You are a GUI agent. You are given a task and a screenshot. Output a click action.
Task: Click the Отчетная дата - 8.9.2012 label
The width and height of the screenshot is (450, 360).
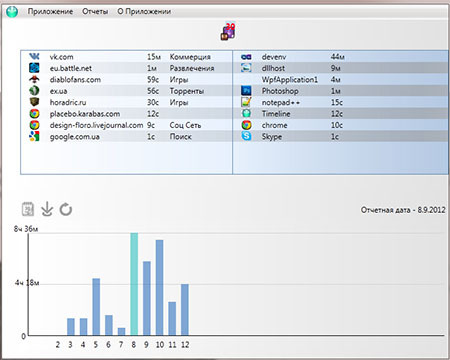click(x=403, y=210)
